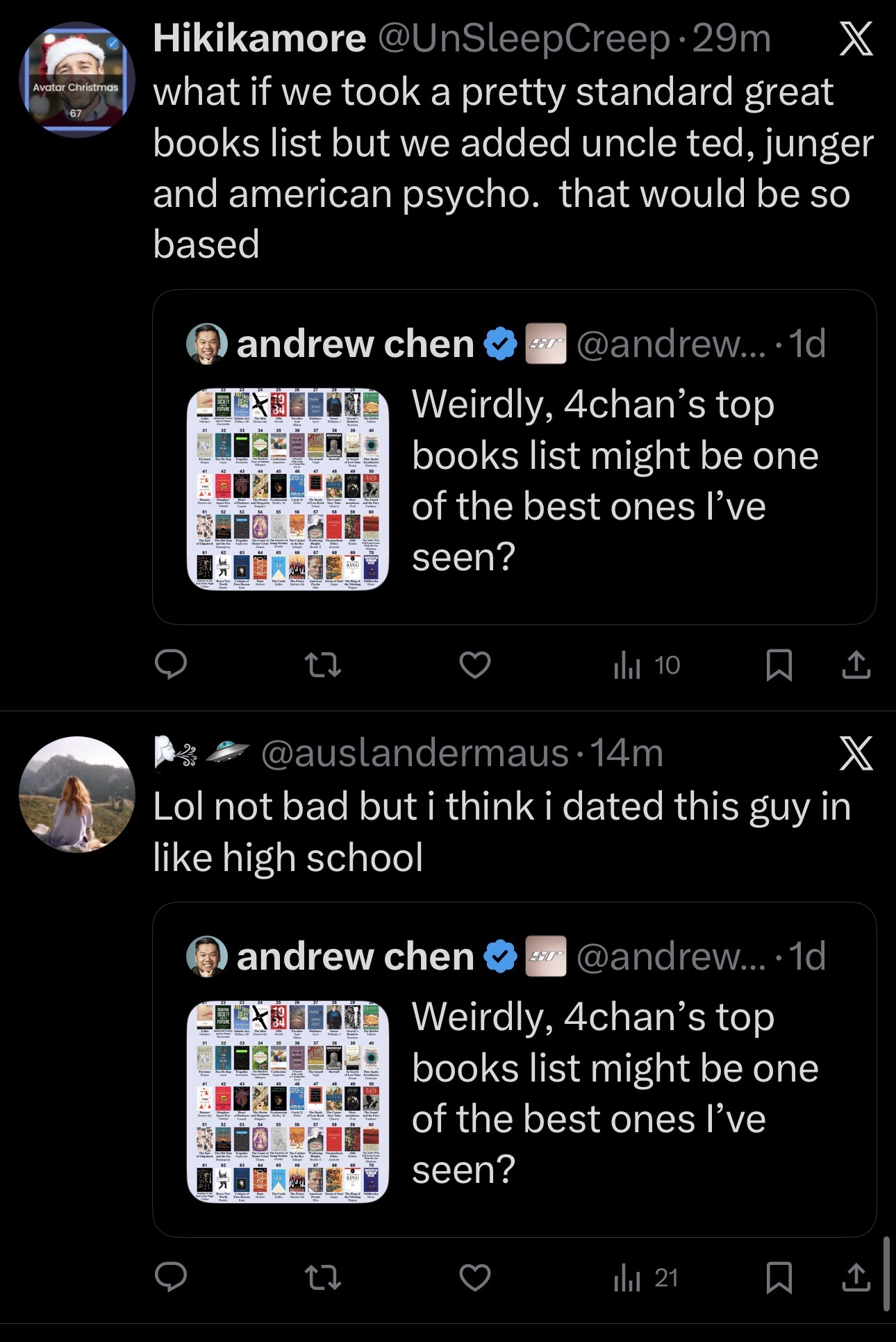Open the @UnSleepCreep handle link
The height and width of the screenshot is (1342, 896).
(x=524, y=38)
